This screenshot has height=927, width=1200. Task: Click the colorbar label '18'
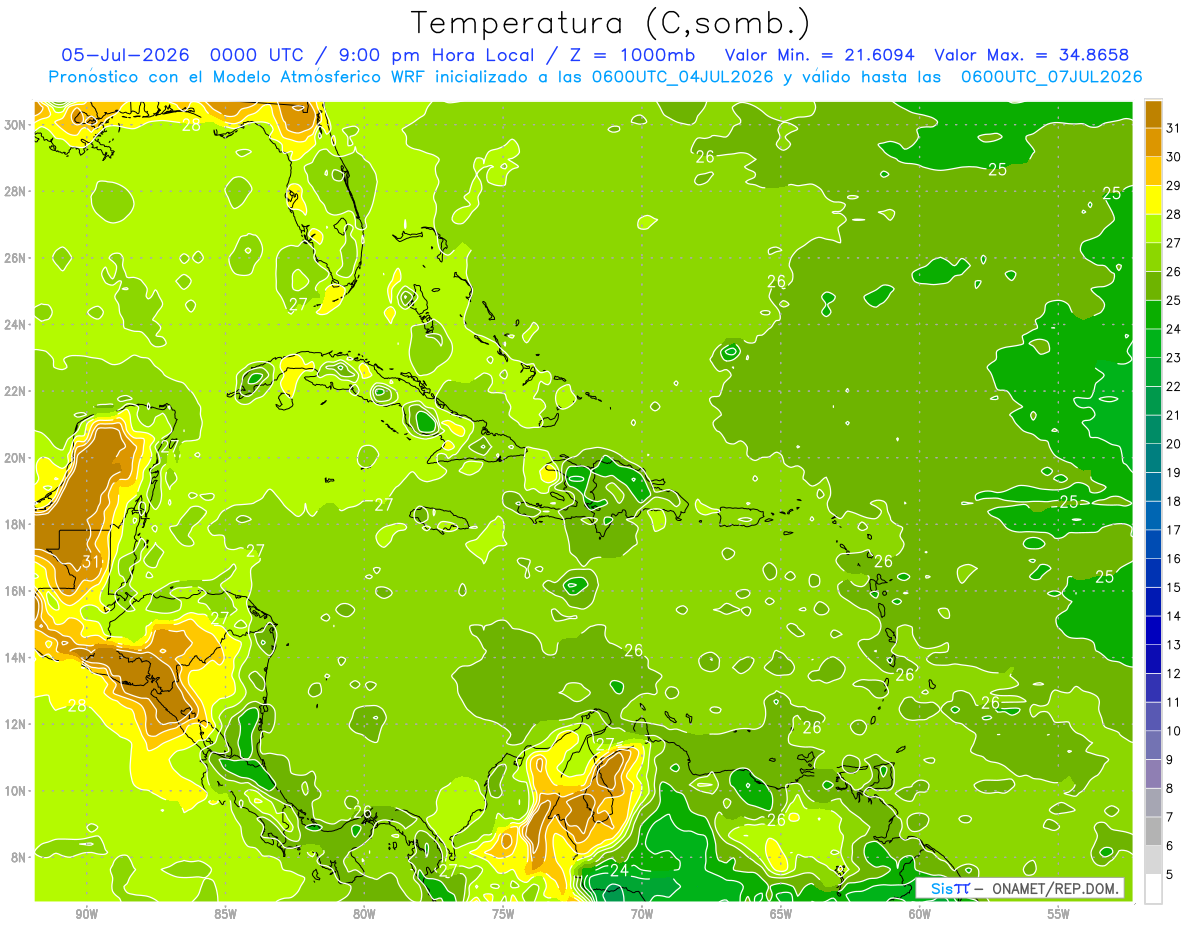[x=1173, y=501]
